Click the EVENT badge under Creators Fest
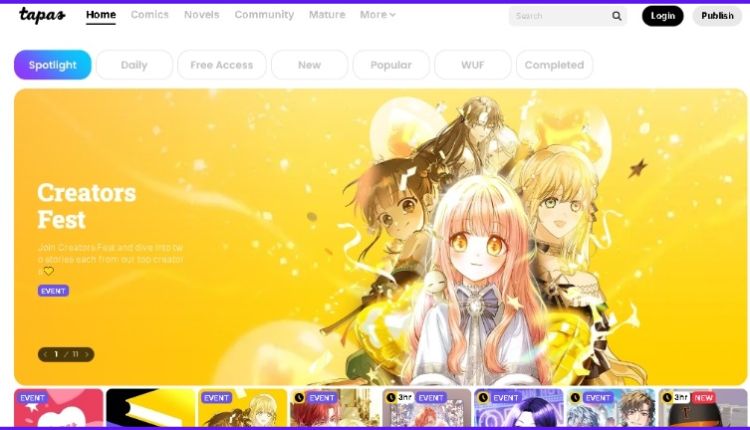Screen dimensions: 750x430 point(53,291)
